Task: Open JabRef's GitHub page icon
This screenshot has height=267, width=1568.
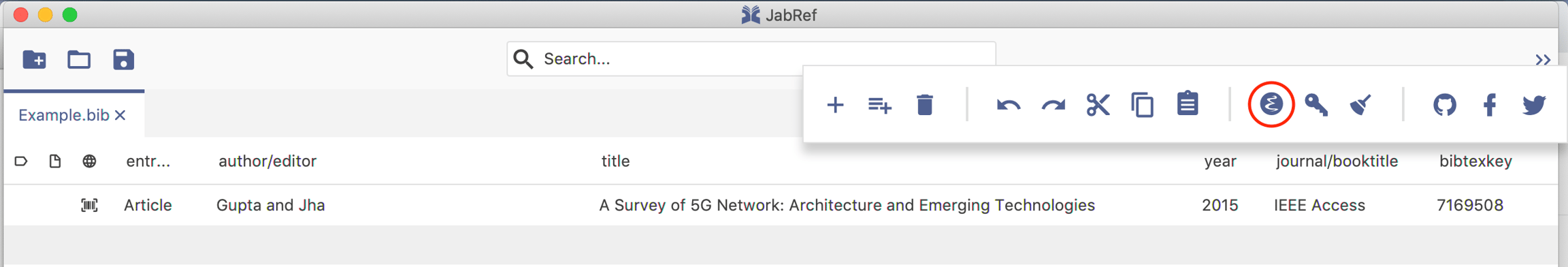Action: [x=1444, y=105]
